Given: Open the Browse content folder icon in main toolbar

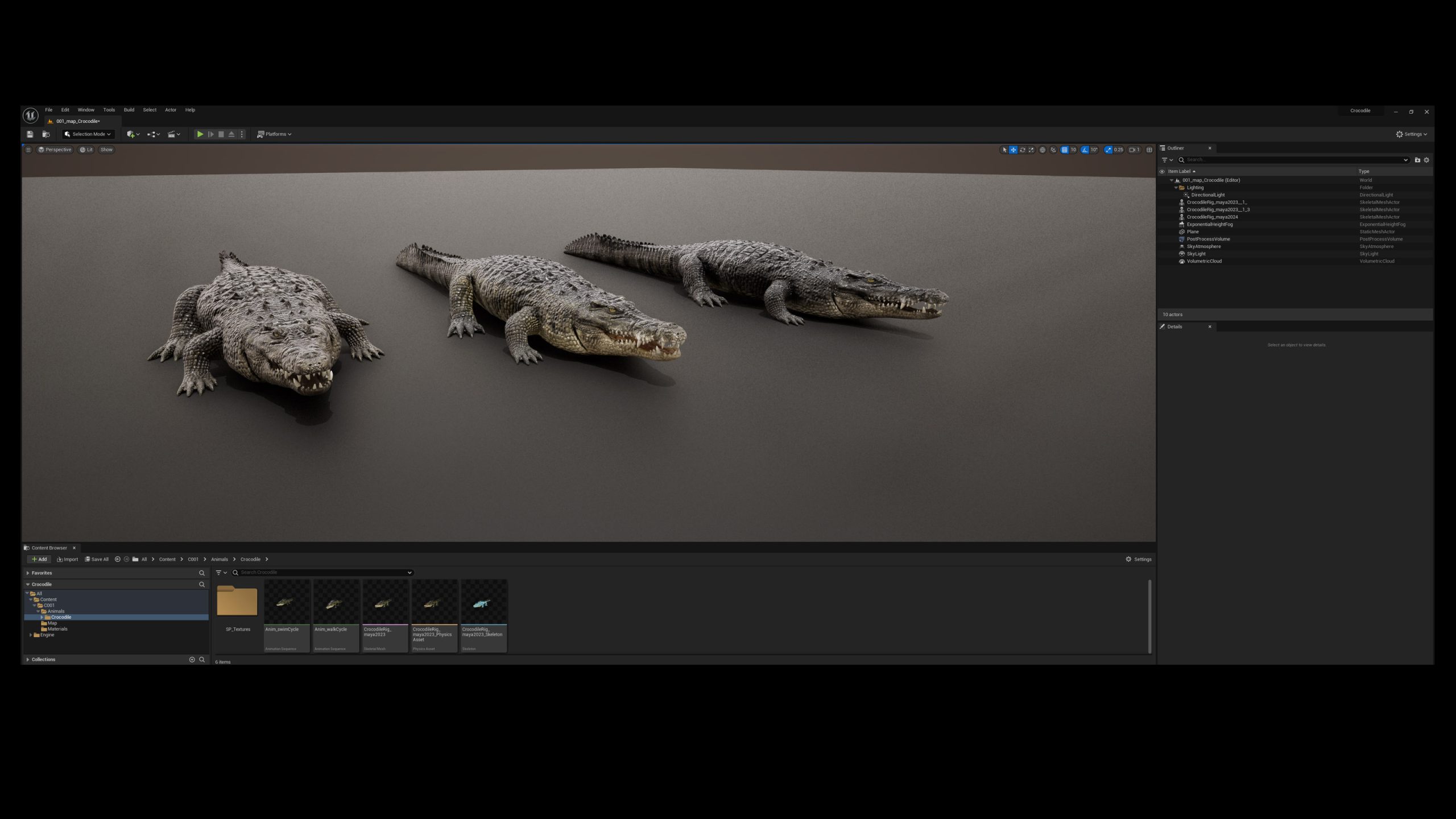Looking at the screenshot, I should (x=46, y=134).
